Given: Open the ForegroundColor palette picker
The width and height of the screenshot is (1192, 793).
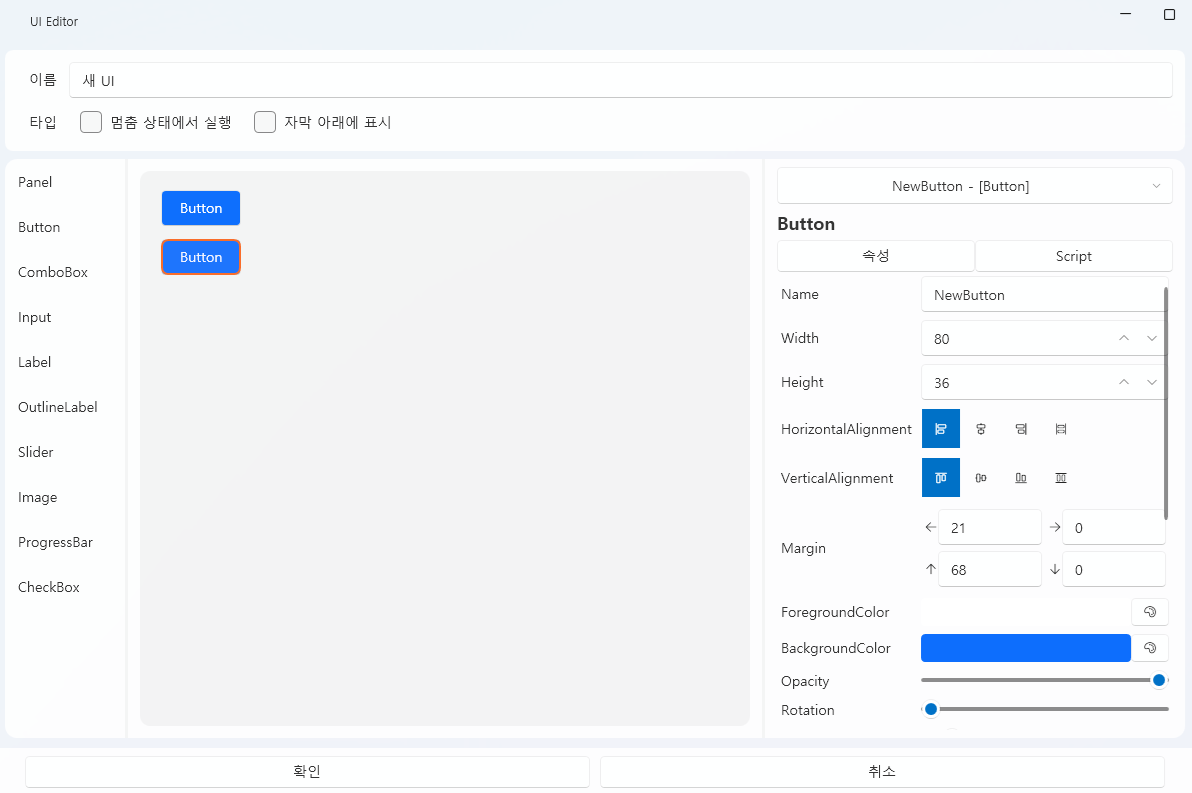Looking at the screenshot, I should tap(1149, 611).
